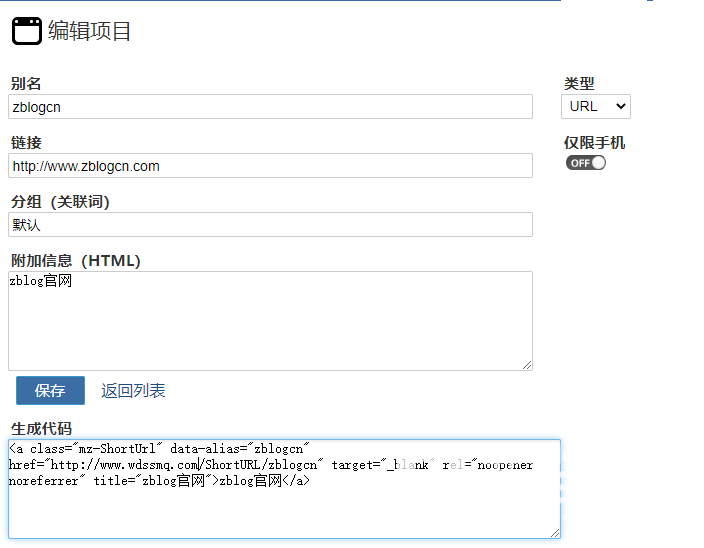
Task: Click the 生成代码 textarea resize corner
Action: [555, 533]
